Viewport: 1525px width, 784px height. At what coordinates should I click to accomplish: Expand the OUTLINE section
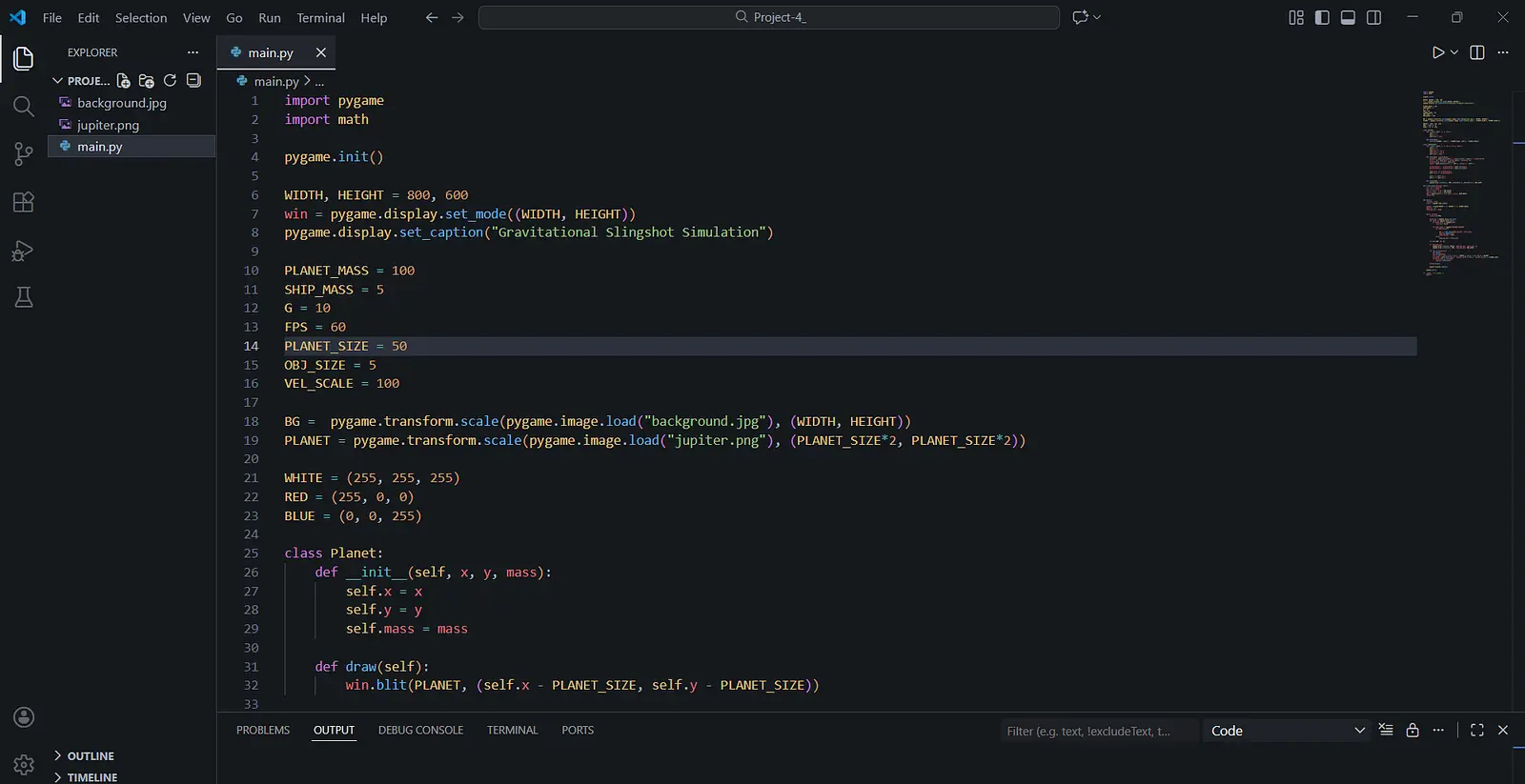click(x=91, y=756)
